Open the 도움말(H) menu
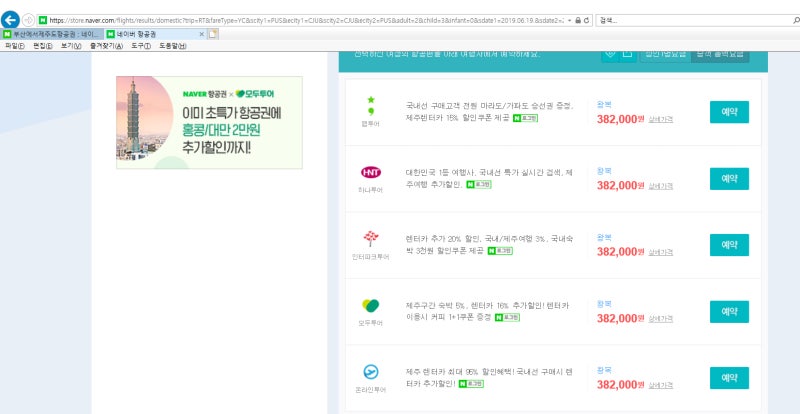 click(172, 45)
